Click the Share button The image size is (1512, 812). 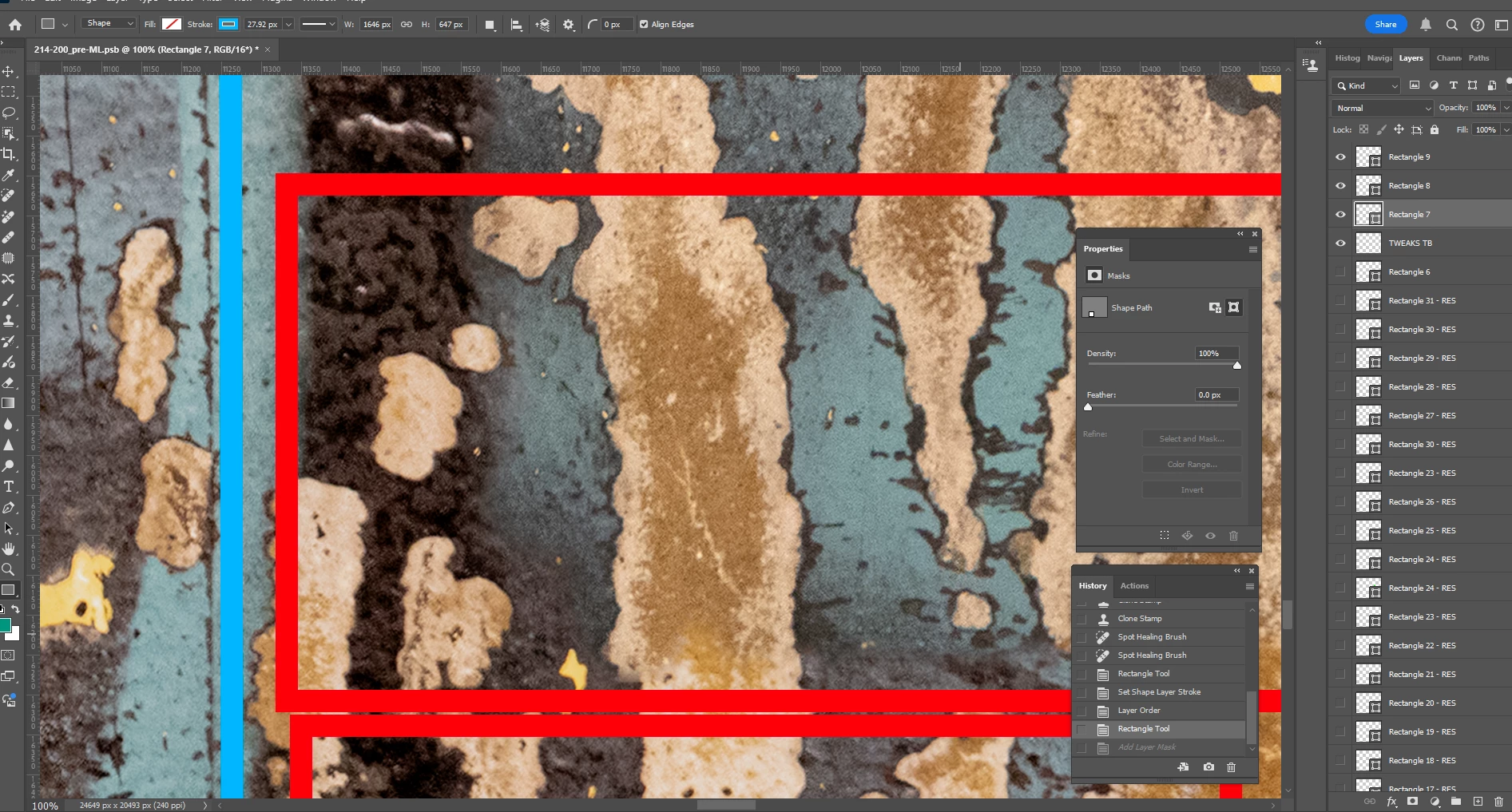point(1386,25)
